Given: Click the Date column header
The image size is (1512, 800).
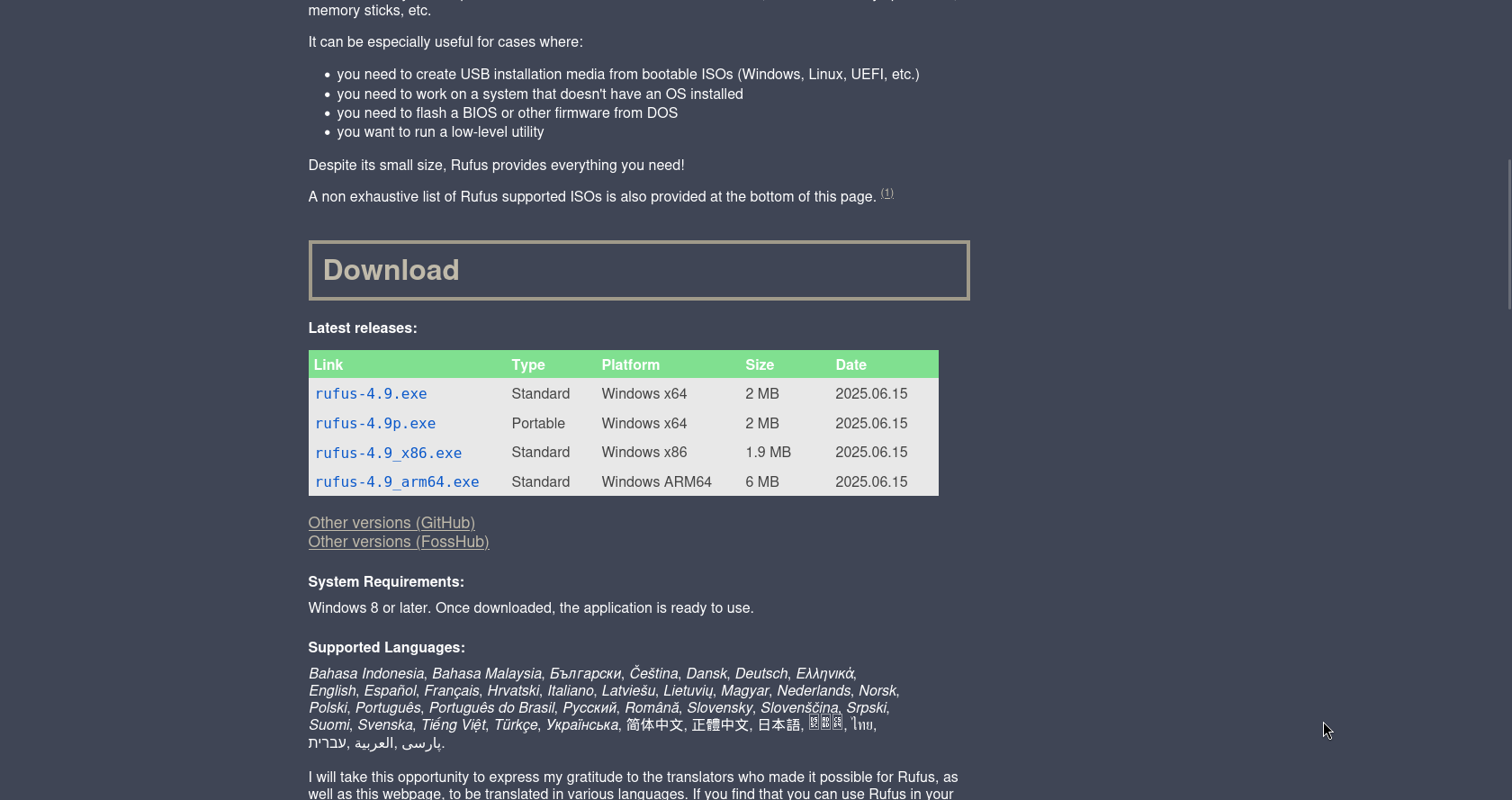Looking at the screenshot, I should (x=850, y=364).
